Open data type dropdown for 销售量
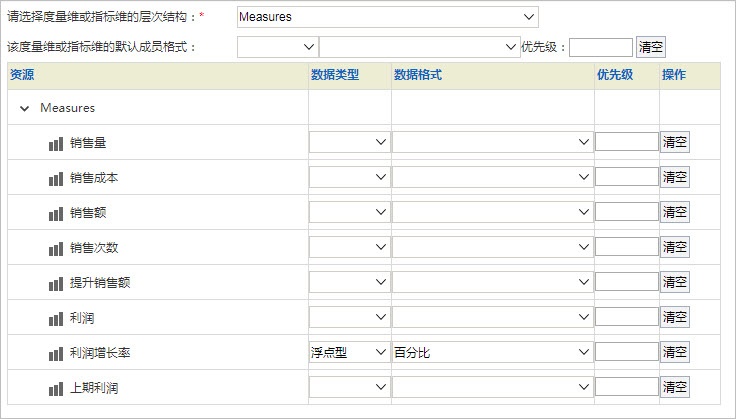Screen dimensions: 736x419 tap(349, 142)
